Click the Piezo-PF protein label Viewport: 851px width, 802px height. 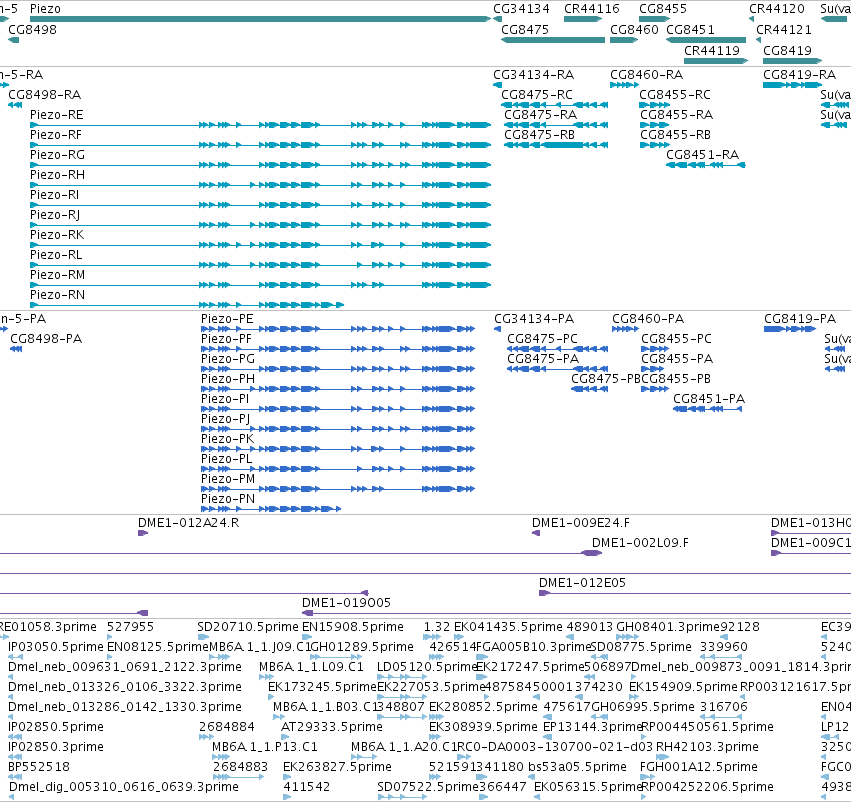pyautogui.click(x=226, y=339)
